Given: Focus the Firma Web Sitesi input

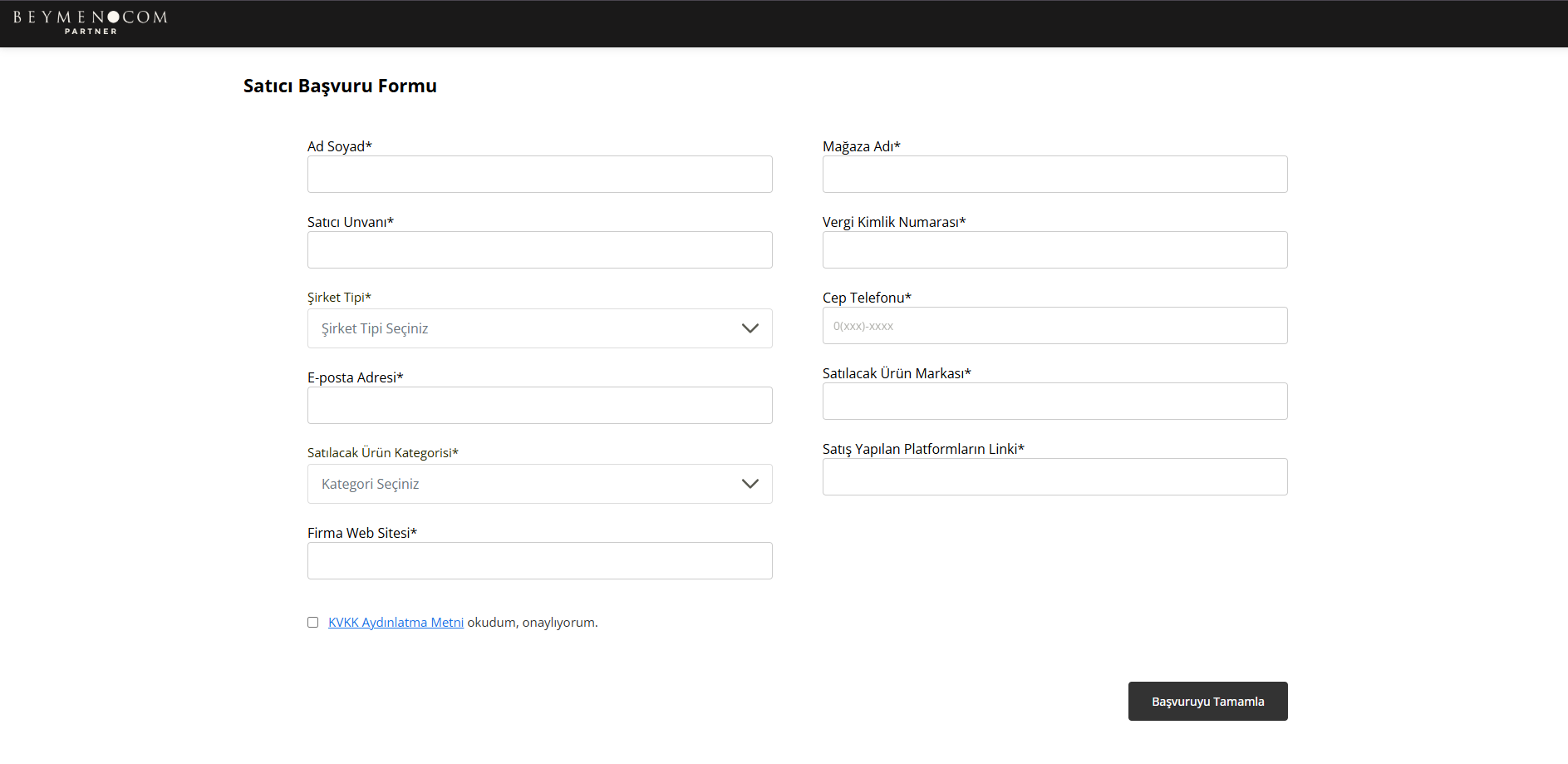Looking at the screenshot, I should click(x=539, y=561).
